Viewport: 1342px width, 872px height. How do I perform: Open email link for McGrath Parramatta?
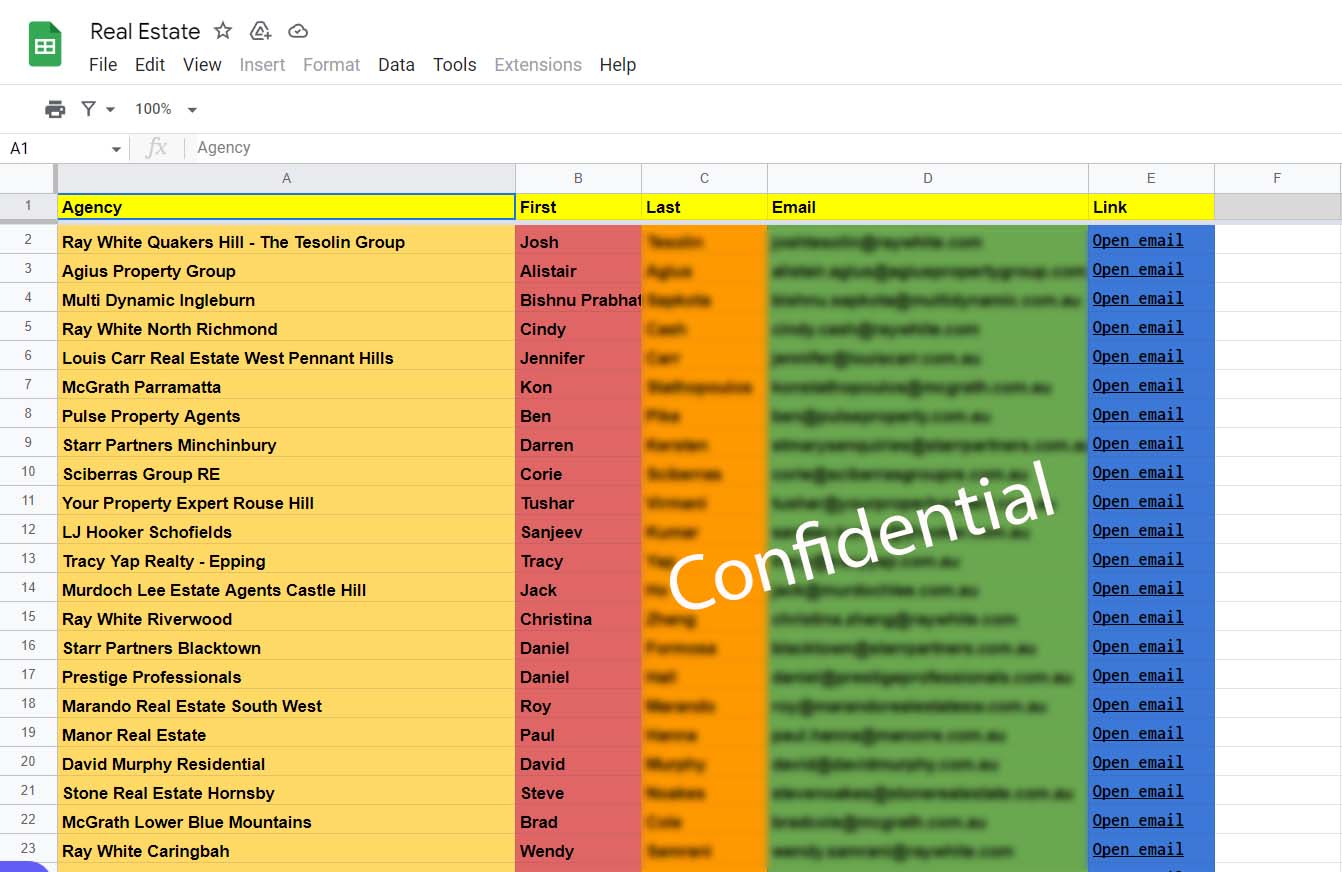[1138, 385]
